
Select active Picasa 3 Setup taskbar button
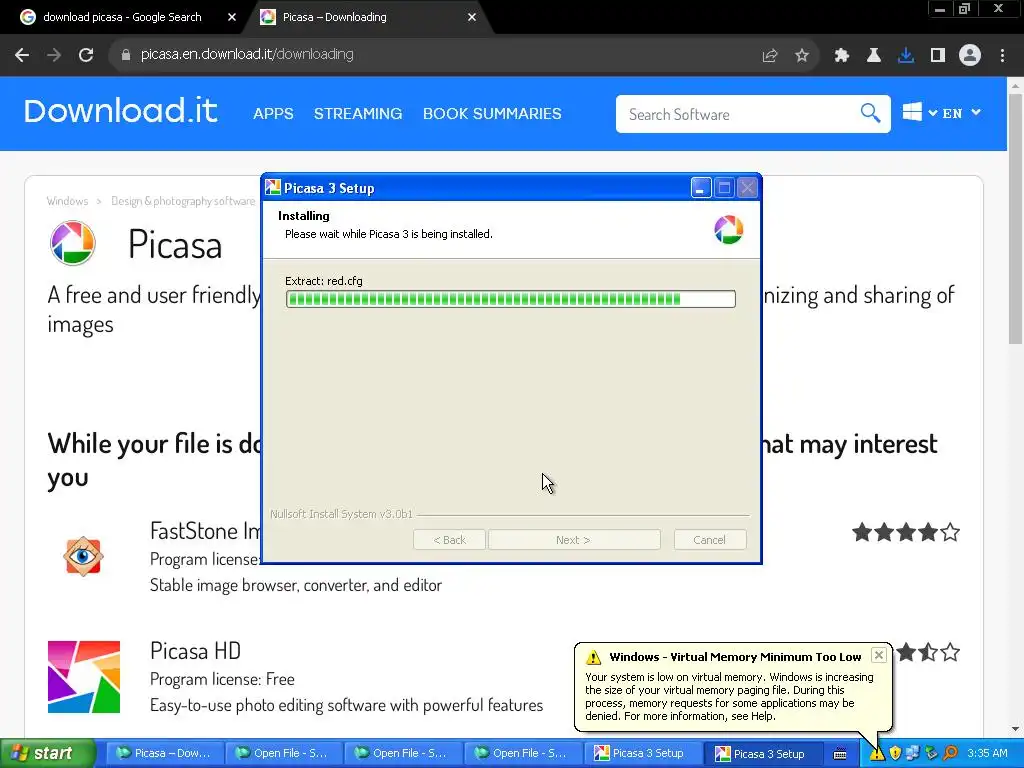[x=764, y=754]
